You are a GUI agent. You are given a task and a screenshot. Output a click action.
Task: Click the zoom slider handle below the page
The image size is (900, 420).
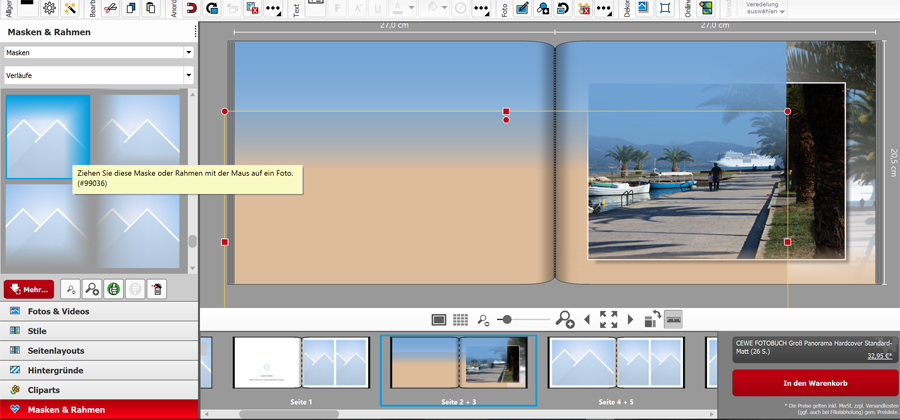point(507,320)
